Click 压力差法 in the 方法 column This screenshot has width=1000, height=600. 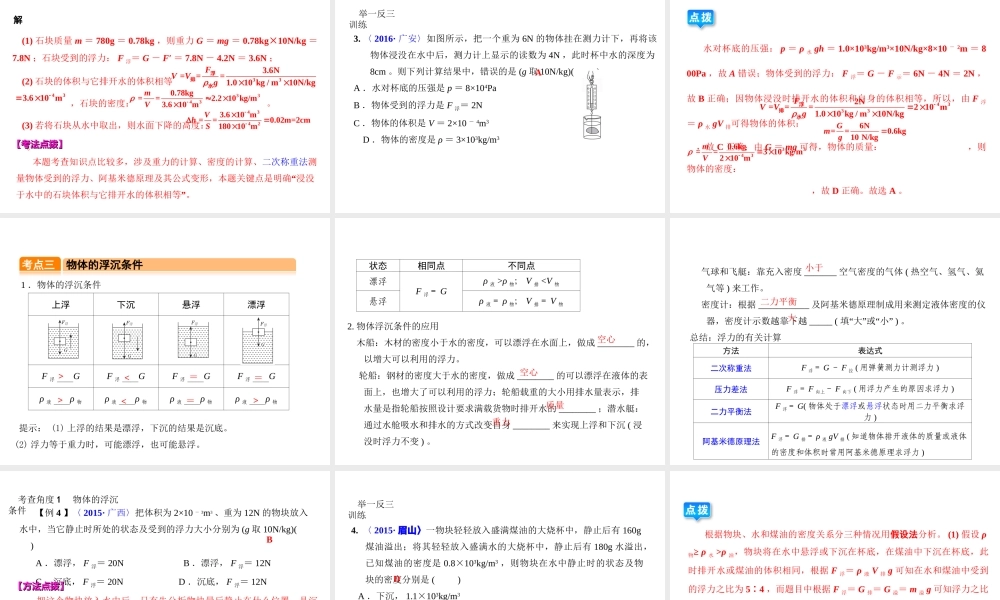click(x=731, y=389)
